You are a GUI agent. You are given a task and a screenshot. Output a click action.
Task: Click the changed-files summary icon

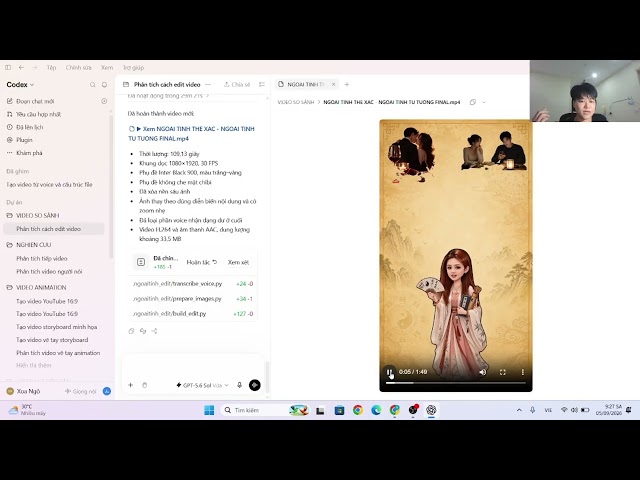[141, 262]
